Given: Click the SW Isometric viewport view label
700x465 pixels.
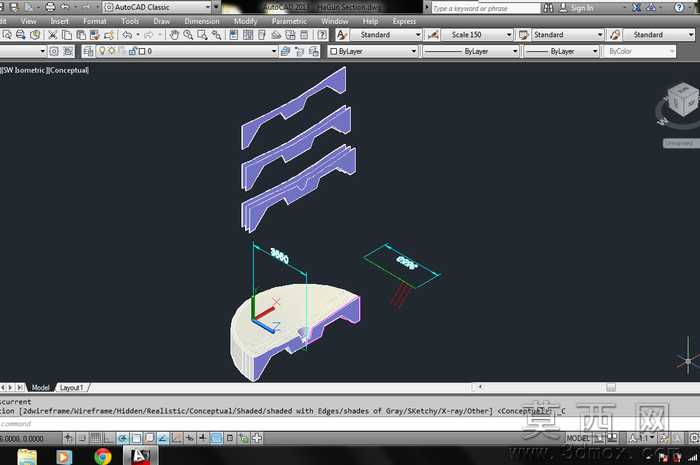Looking at the screenshot, I should [x=23, y=70].
